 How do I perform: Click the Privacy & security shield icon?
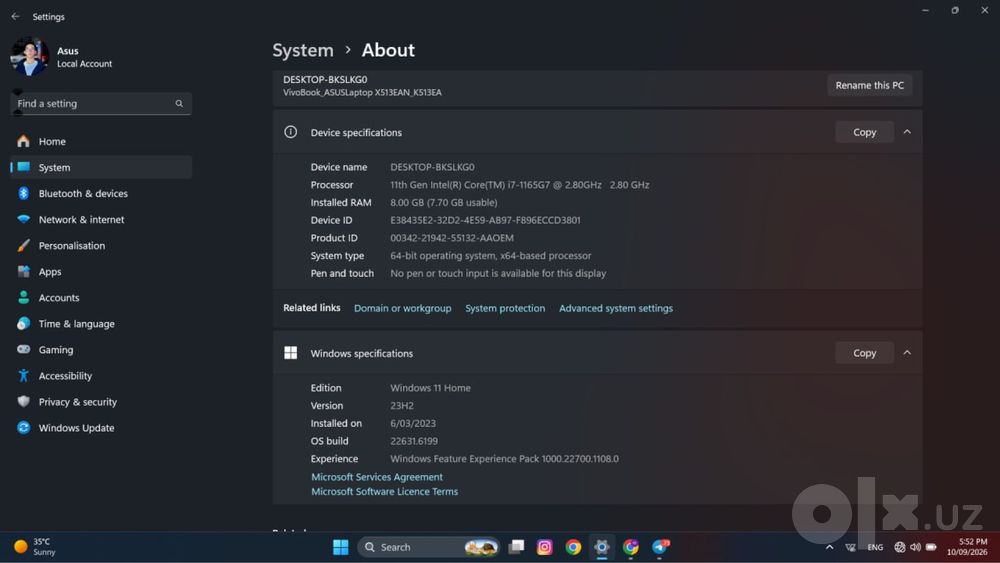point(24,402)
